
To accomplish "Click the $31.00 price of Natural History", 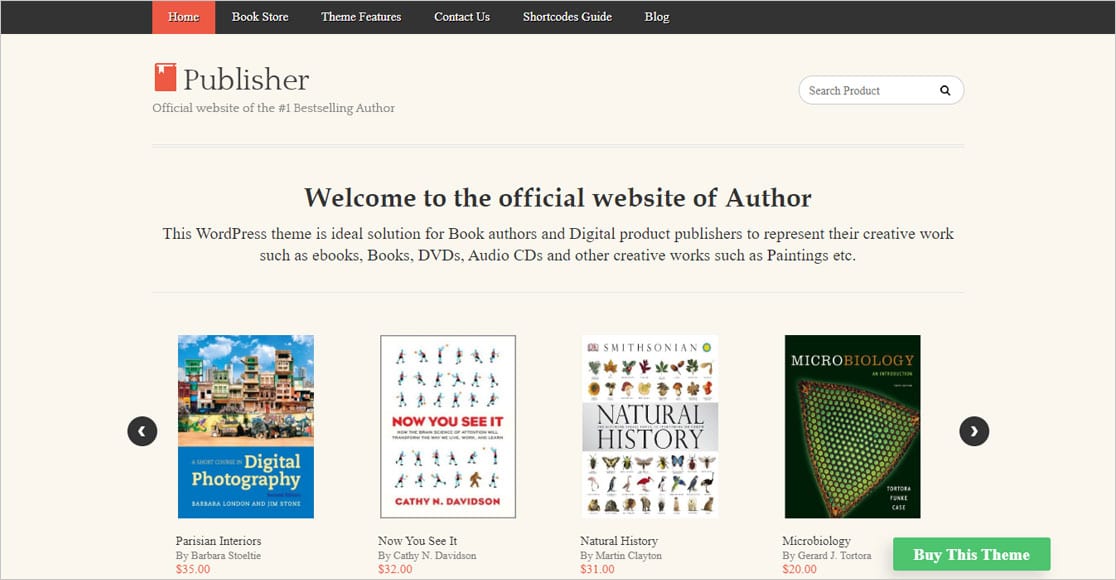I will click(x=597, y=569).
